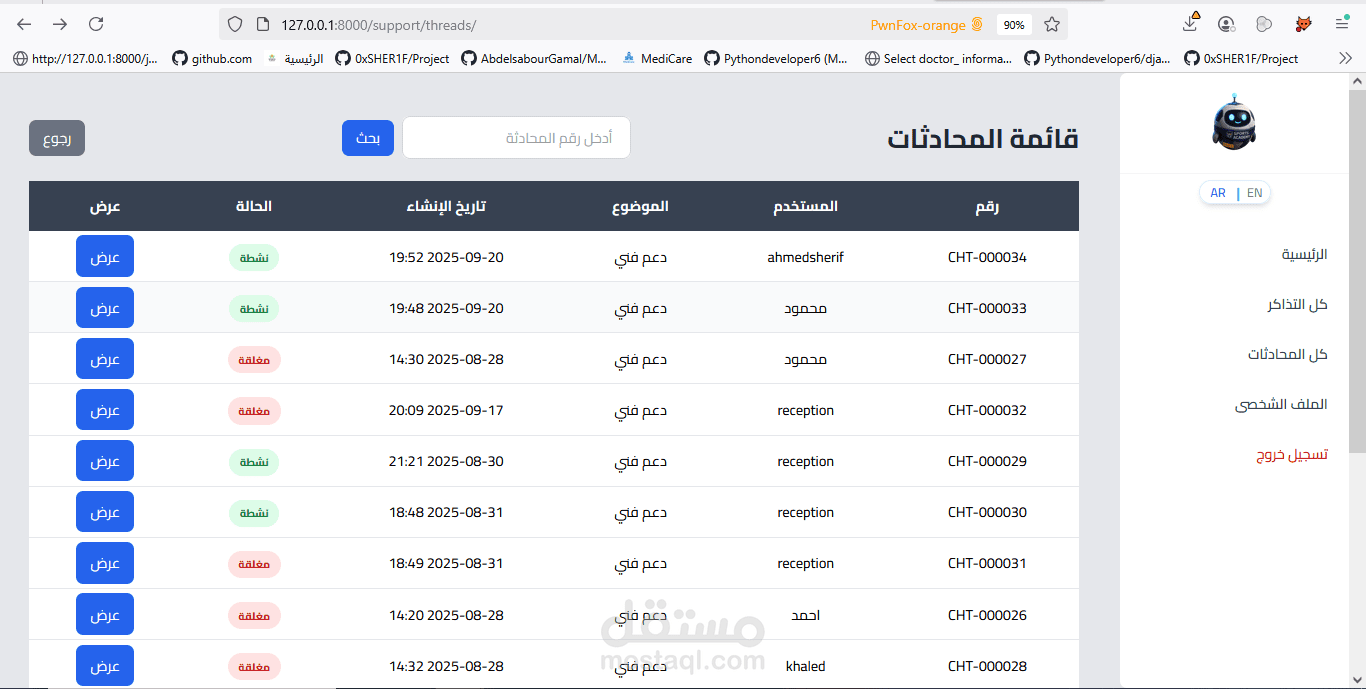
Task: Click the نشطة status badge for CHT-000034
Action: (x=254, y=257)
